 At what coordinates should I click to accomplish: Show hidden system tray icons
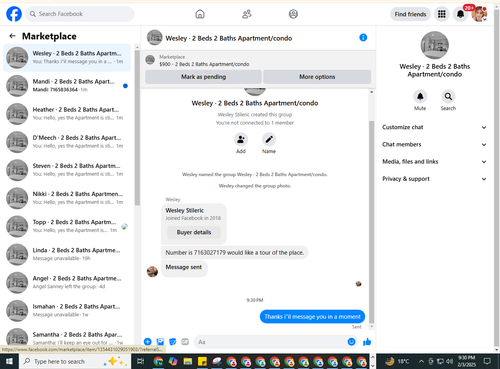coord(421,361)
